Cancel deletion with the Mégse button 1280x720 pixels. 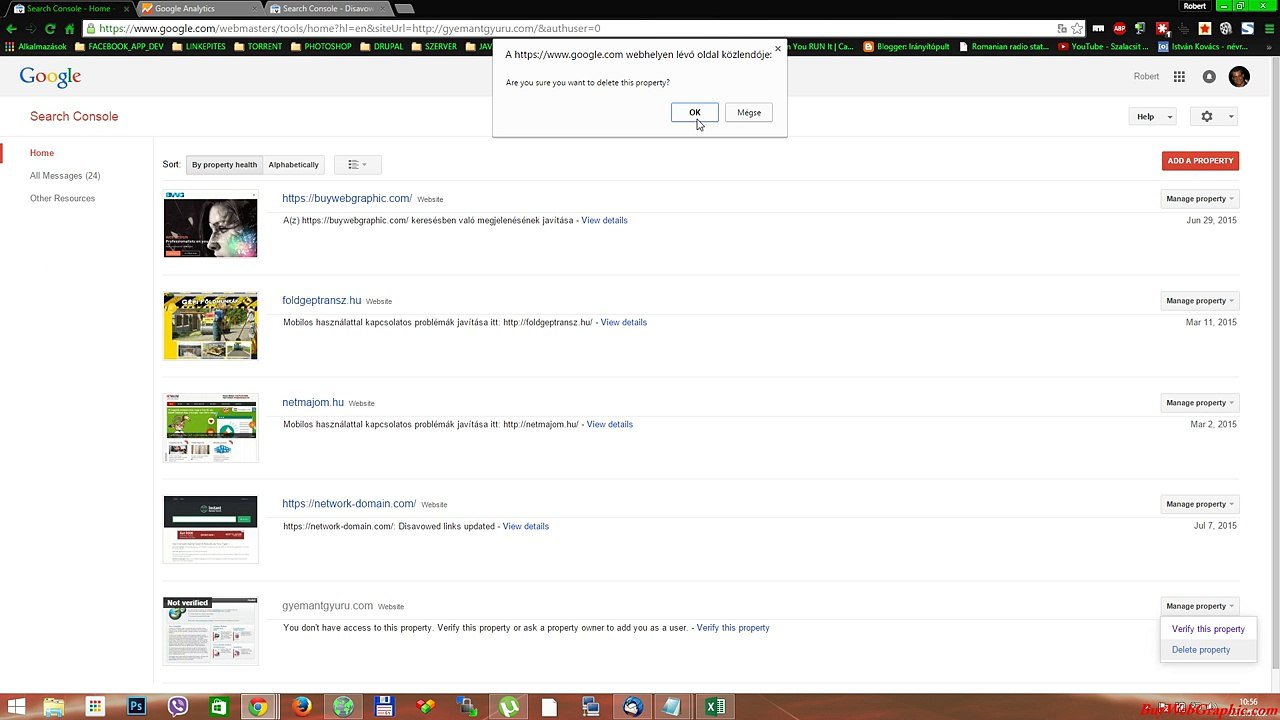[749, 112]
